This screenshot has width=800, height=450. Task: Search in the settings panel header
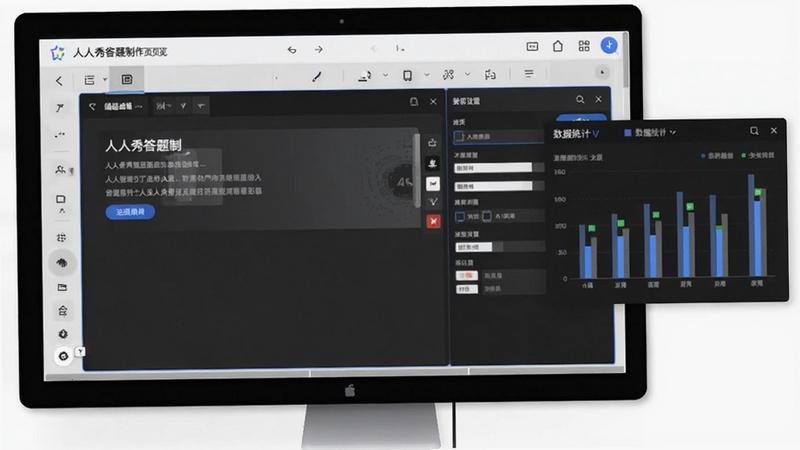pos(580,99)
